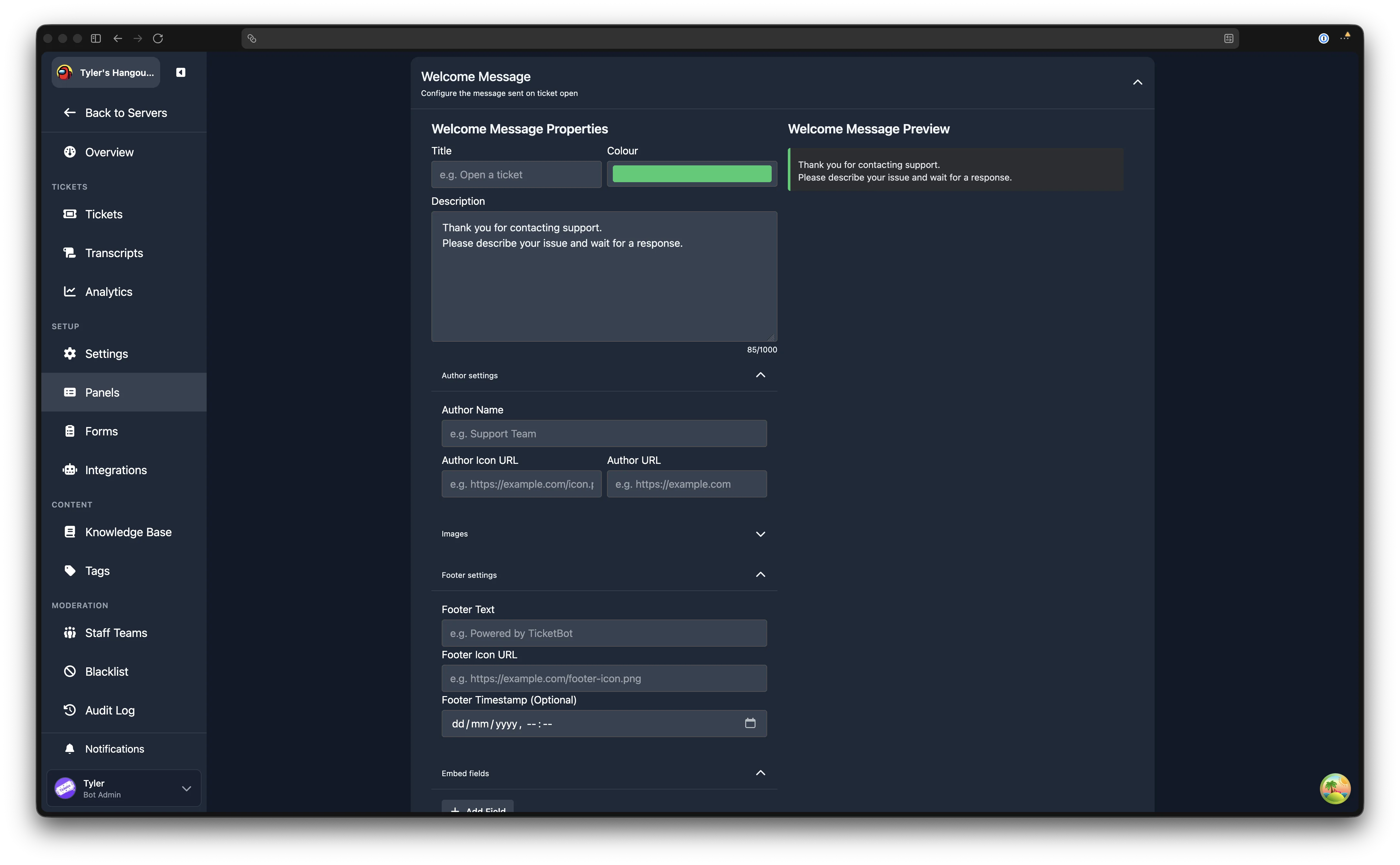Collapse the sidebar with the arrow icon
This screenshot has width=1400, height=865.
(181, 73)
